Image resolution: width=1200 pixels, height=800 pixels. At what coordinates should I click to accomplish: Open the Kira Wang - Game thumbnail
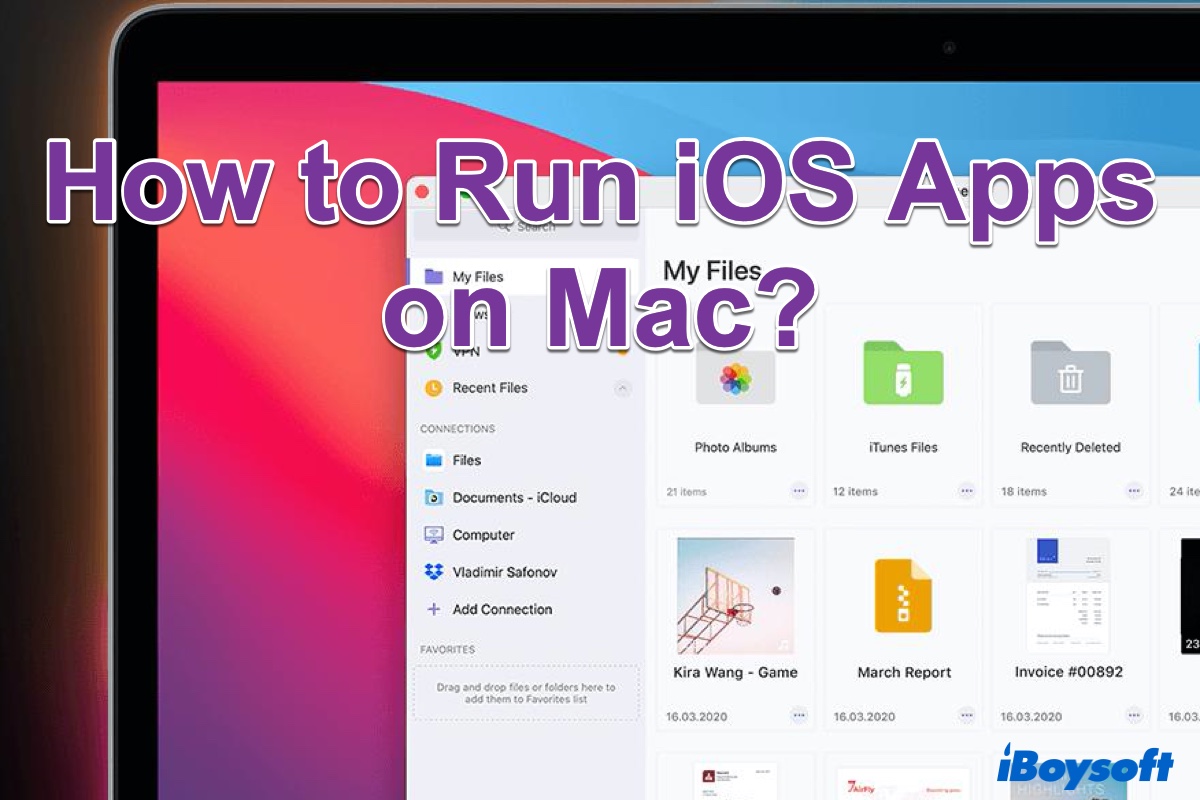coord(735,596)
